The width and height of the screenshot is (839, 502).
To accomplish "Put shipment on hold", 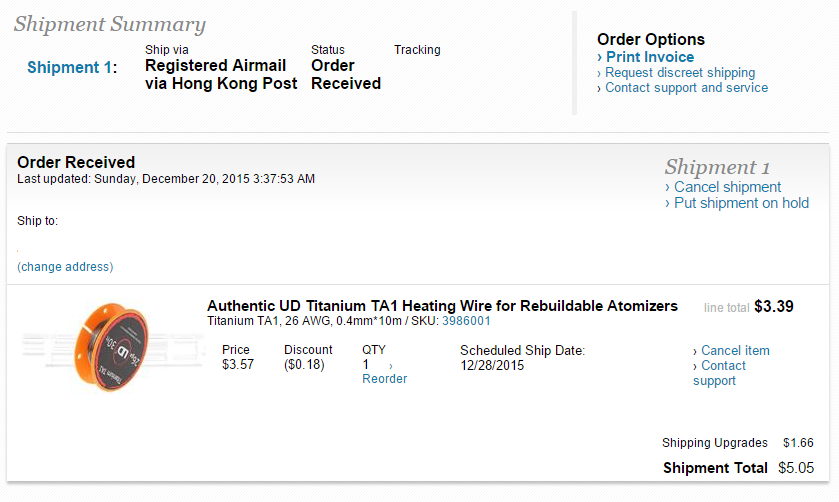I will pyautogui.click(x=741, y=203).
